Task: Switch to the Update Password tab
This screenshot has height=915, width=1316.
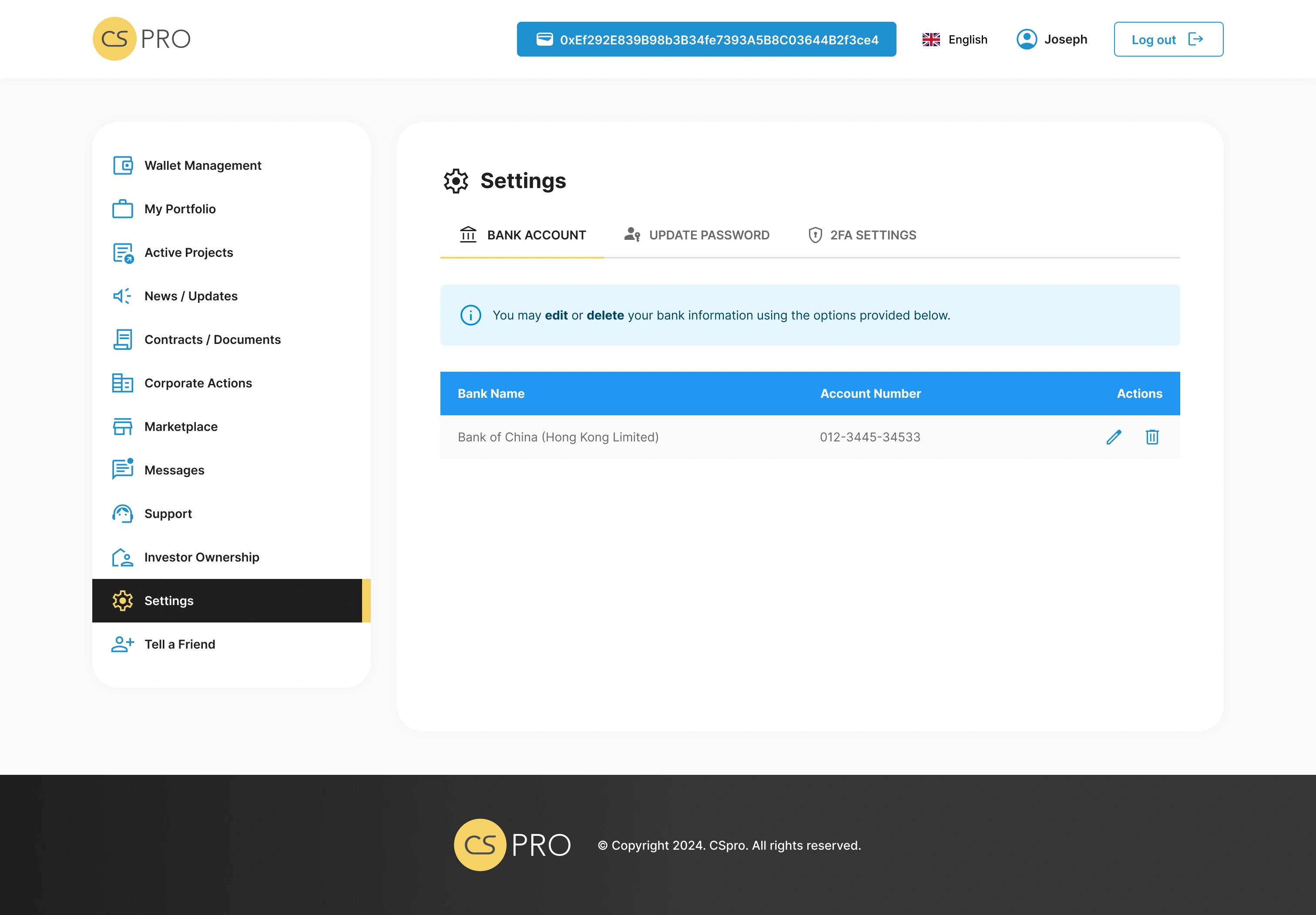Action: pyautogui.click(x=696, y=235)
